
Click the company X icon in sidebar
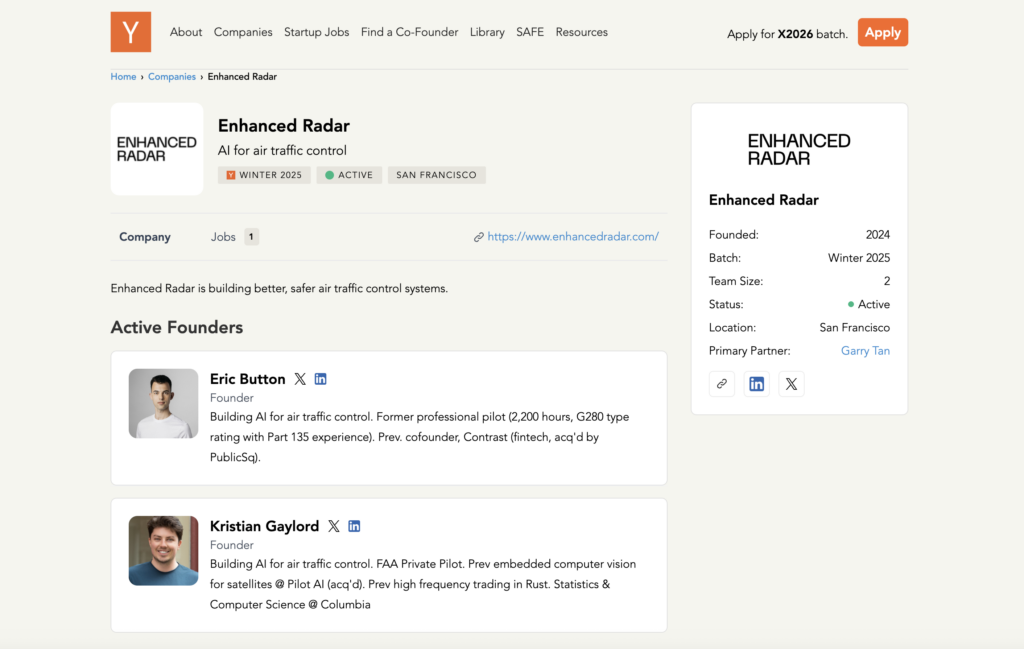pyautogui.click(x=791, y=384)
